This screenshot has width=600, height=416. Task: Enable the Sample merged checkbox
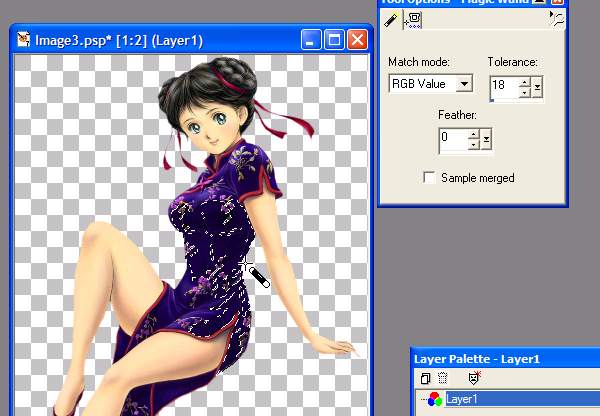tap(429, 178)
